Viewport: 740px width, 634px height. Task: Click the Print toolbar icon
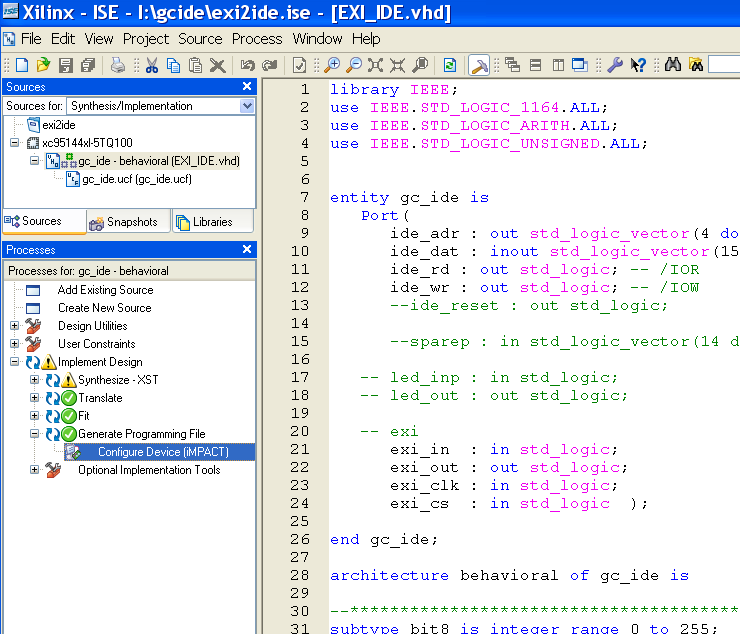click(x=118, y=65)
